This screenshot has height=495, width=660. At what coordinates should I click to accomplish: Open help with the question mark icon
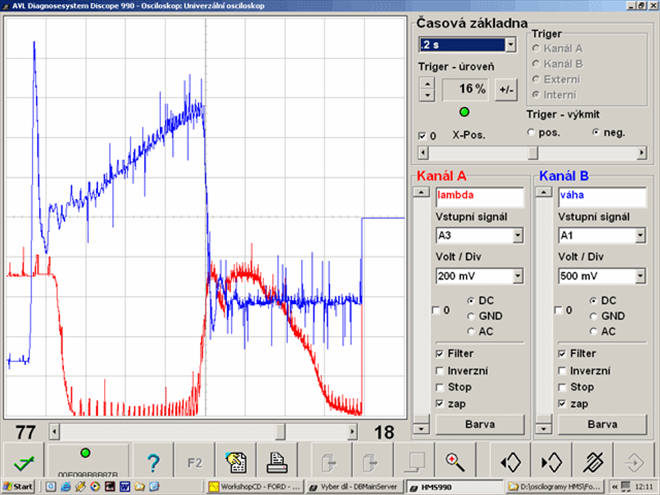point(153,461)
